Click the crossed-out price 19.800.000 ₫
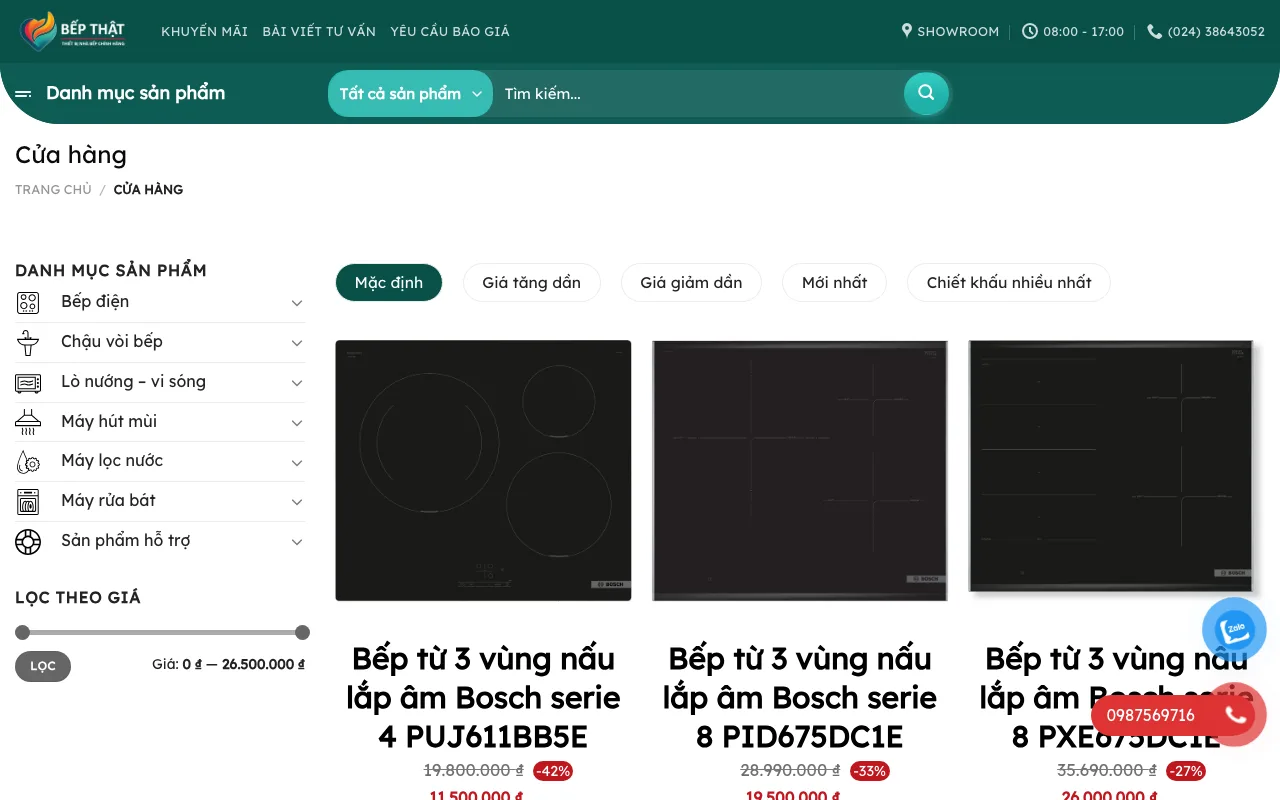 [474, 770]
